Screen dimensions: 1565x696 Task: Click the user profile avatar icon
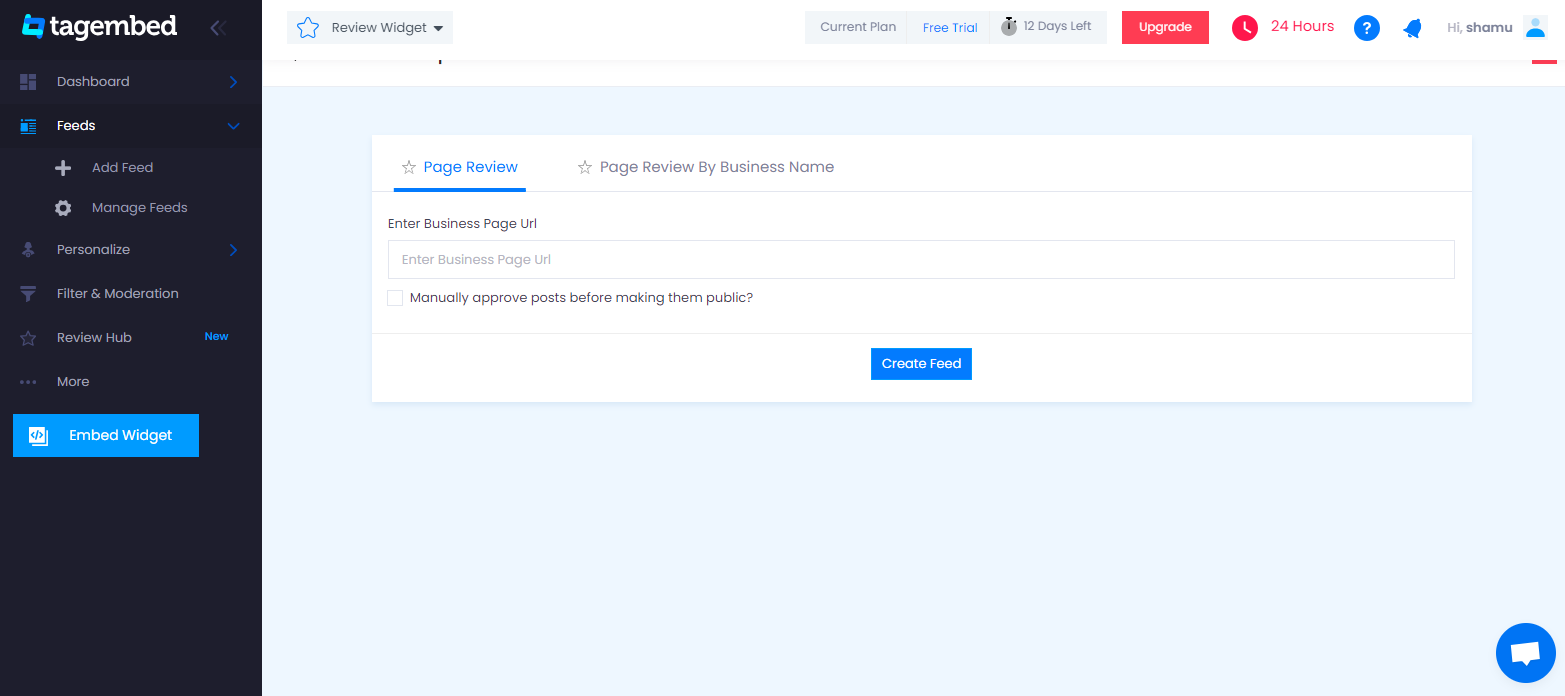coord(1535,28)
